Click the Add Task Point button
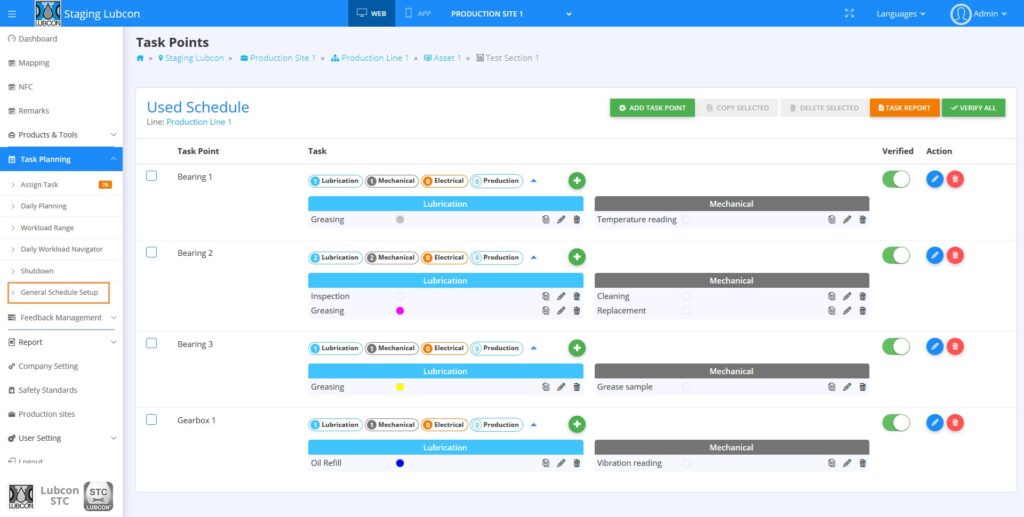This screenshot has width=1024, height=517. point(652,108)
